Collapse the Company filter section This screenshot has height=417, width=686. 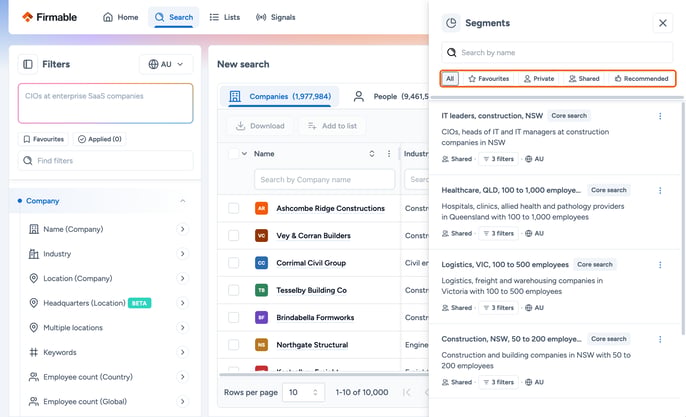coord(182,201)
